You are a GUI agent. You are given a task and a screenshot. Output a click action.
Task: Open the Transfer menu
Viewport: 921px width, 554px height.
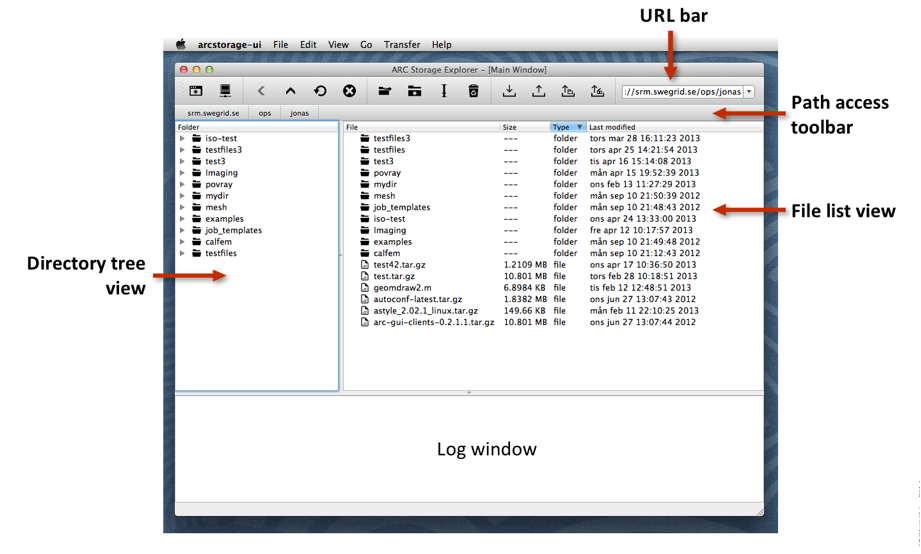click(402, 45)
